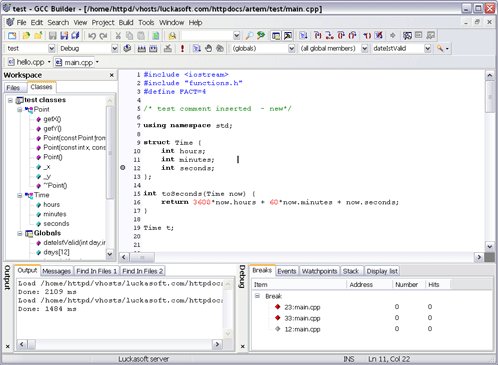Screen dimensions: 498x365
Task: Select hours member under Time
Action: 51,205
